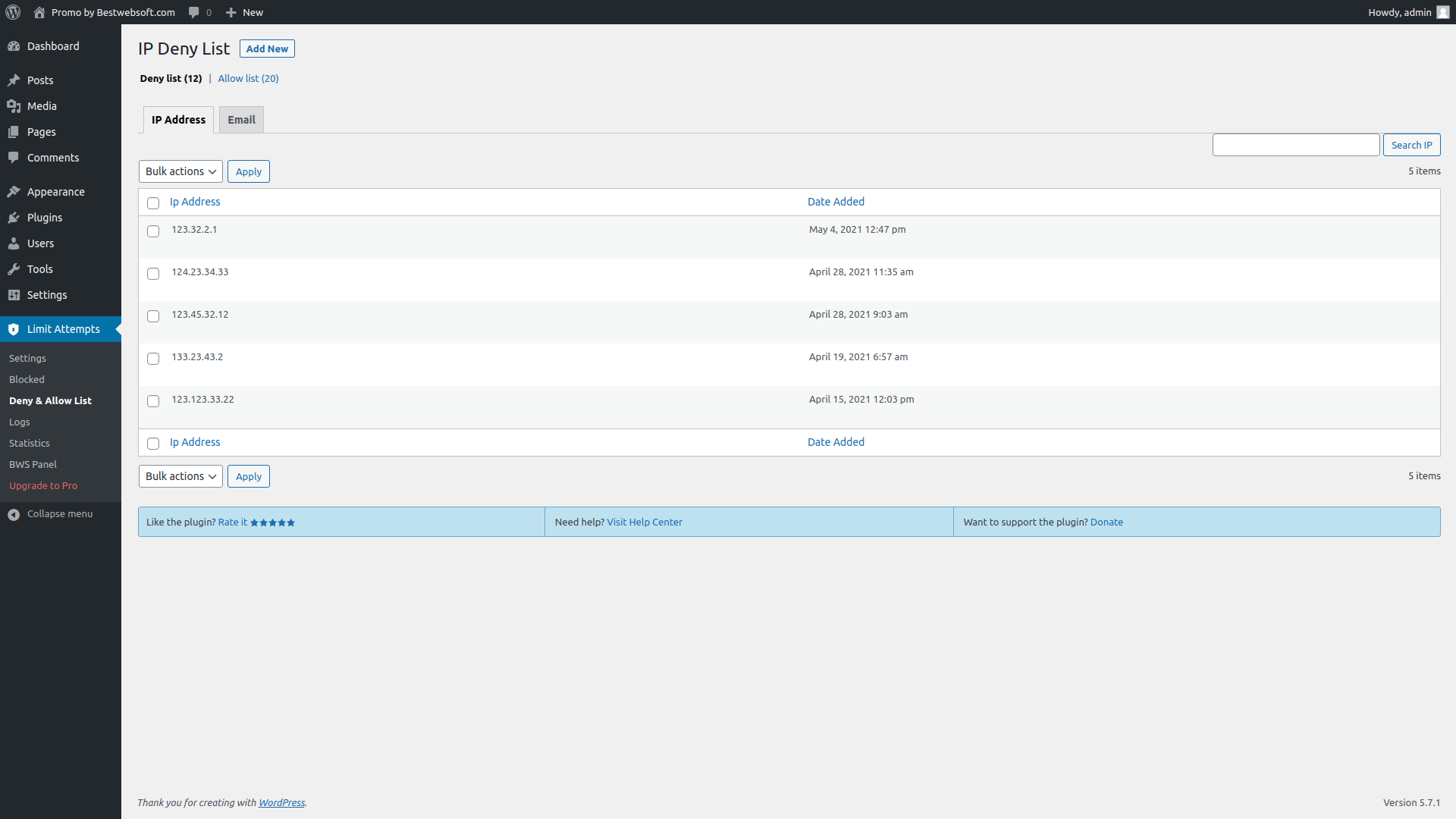Open the bottom Bulk actions dropdown
Screen dimensions: 1456x819
tap(180, 476)
